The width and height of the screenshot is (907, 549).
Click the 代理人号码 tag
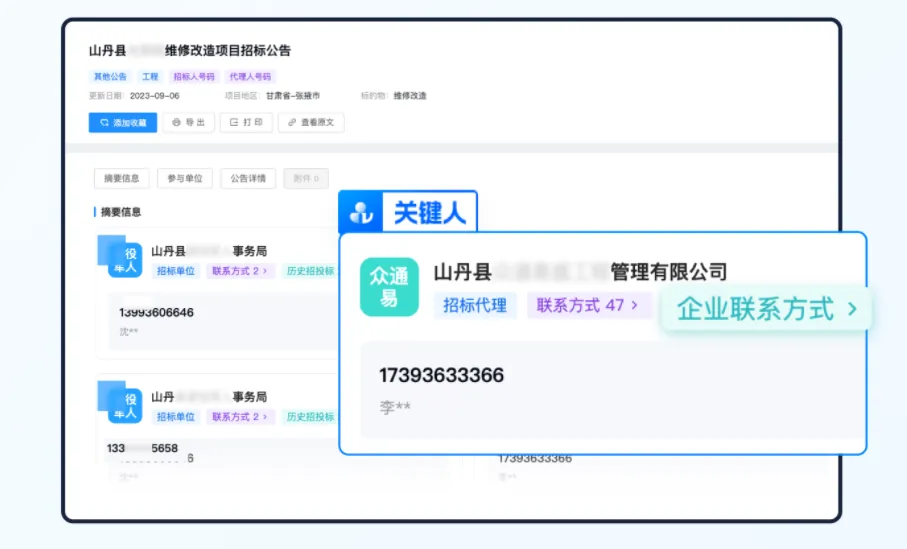pyautogui.click(x=250, y=76)
